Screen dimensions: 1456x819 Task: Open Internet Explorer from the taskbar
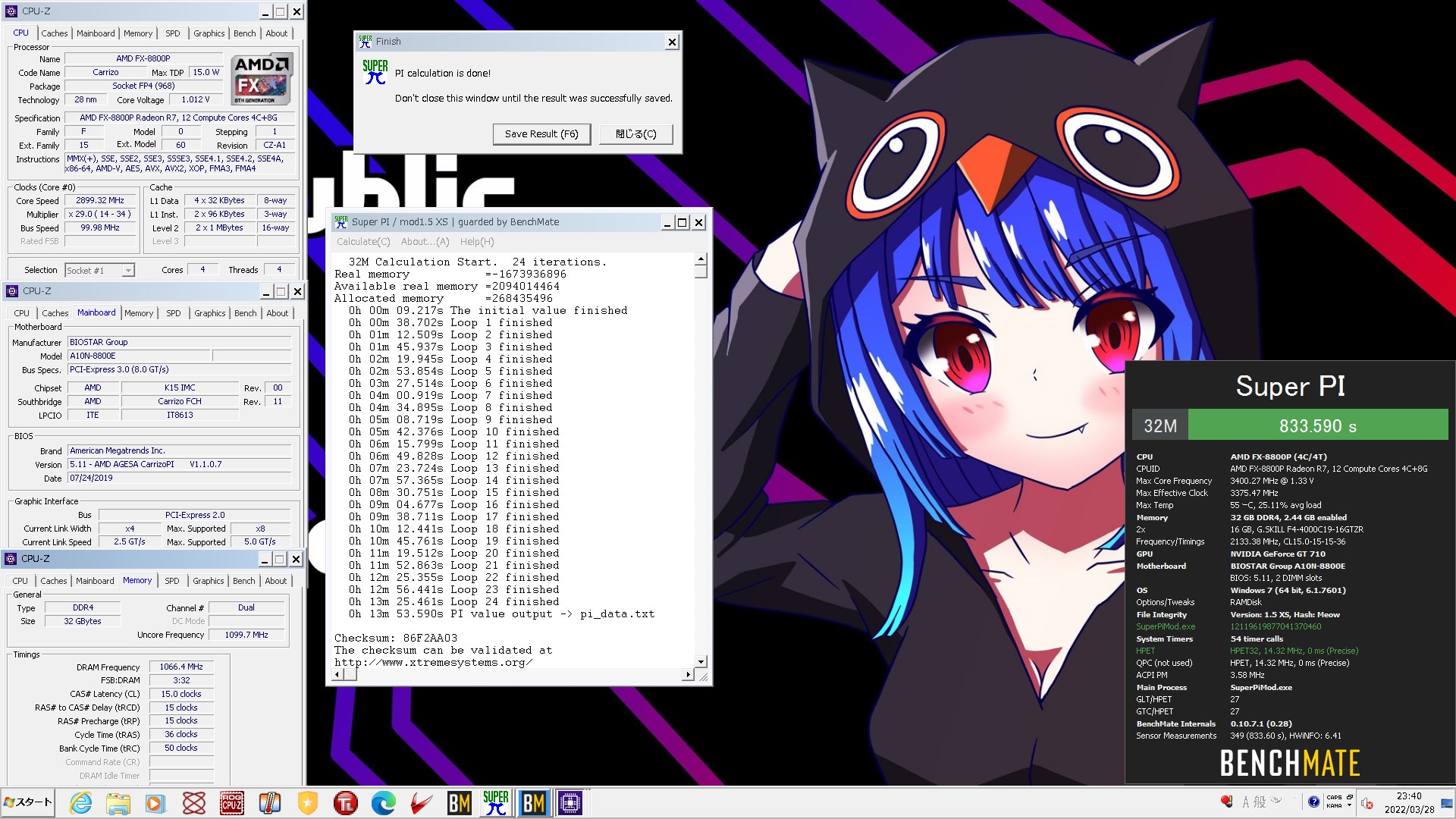click(80, 803)
